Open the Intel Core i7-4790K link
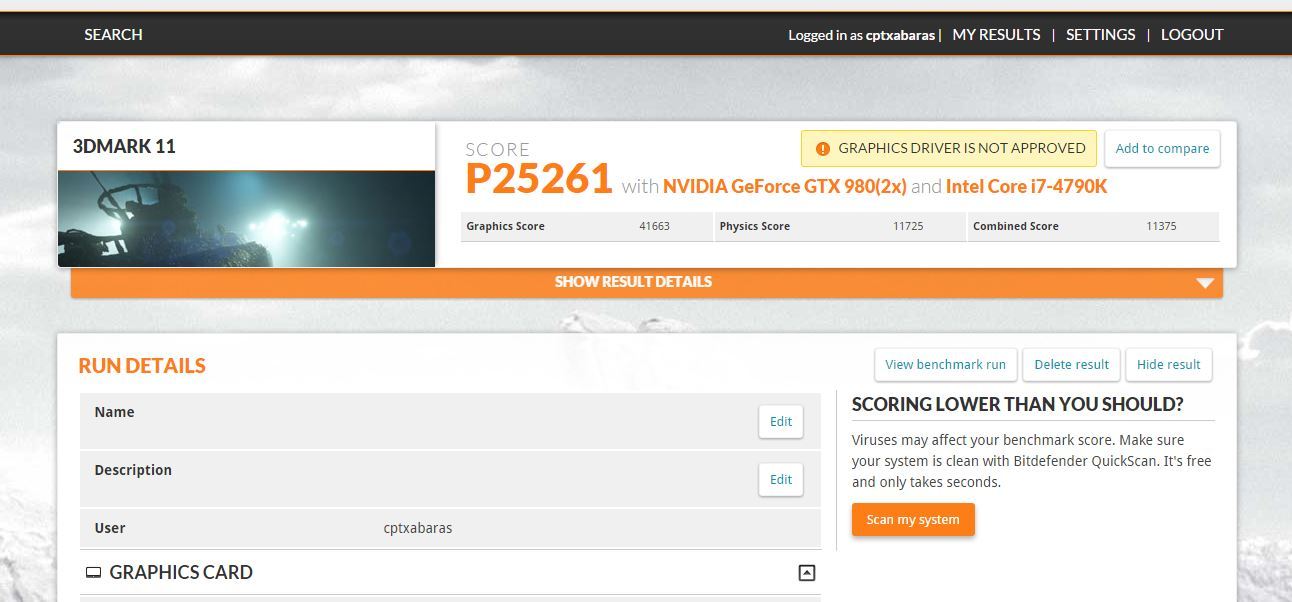This screenshot has width=1292, height=602. click(1026, 186)
